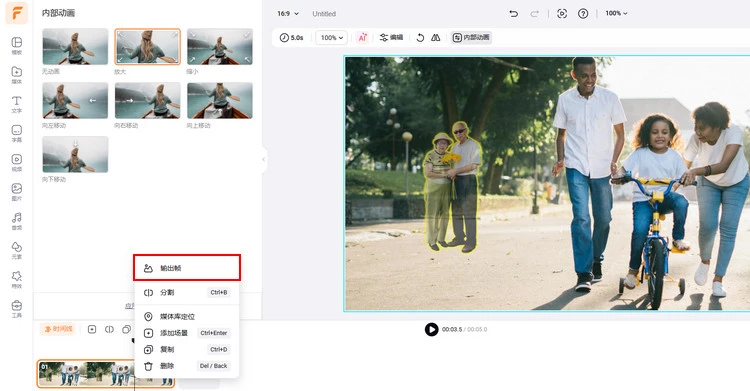Collapse the left panel with the side arrow
This screenshot has width=750, height=391.
(264, 159)
